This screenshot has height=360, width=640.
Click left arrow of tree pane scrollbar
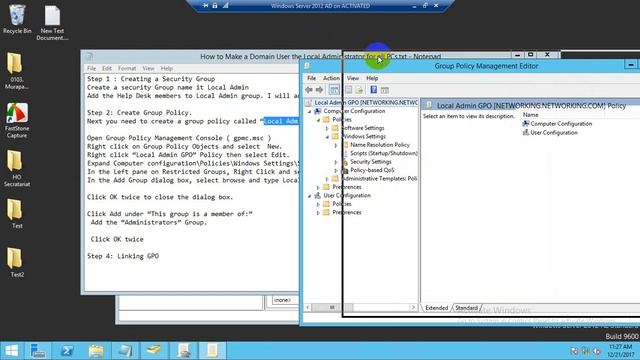(x=308, y=307)
